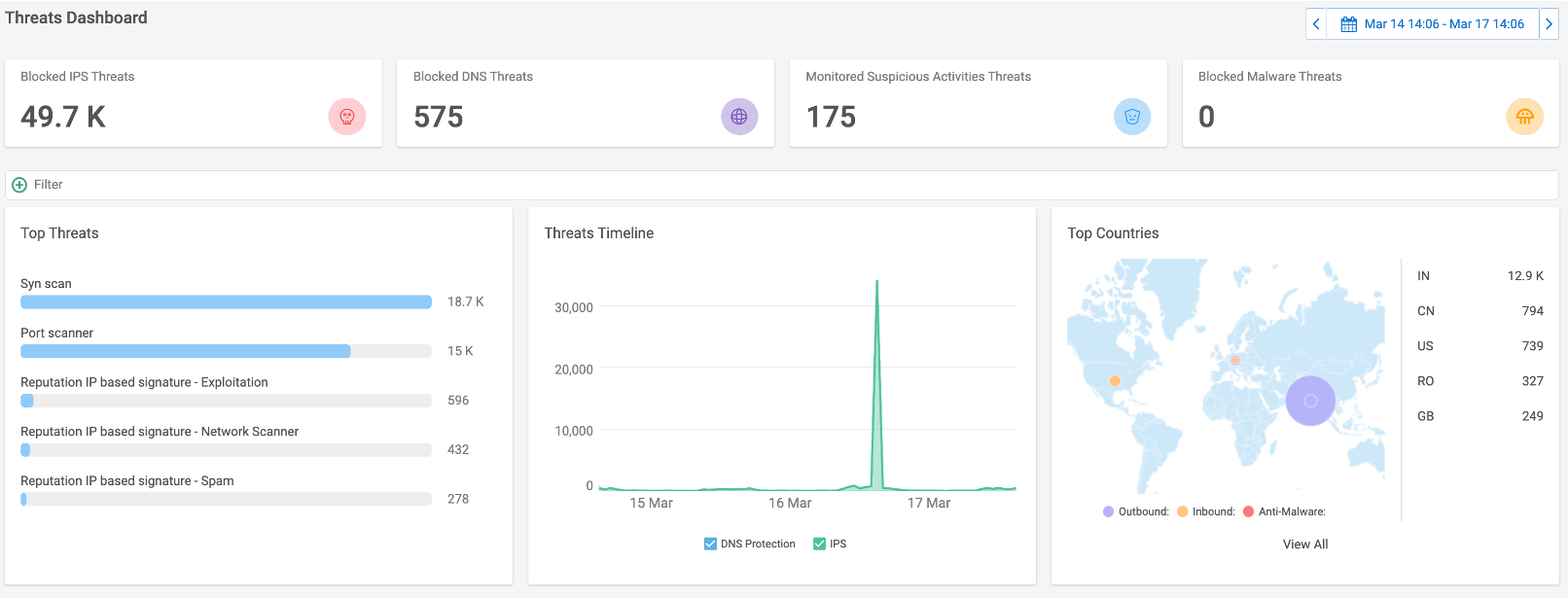Click the Syn scan label
The height and width of the screenshot is (599, 1568).
[x=46, y=284]
